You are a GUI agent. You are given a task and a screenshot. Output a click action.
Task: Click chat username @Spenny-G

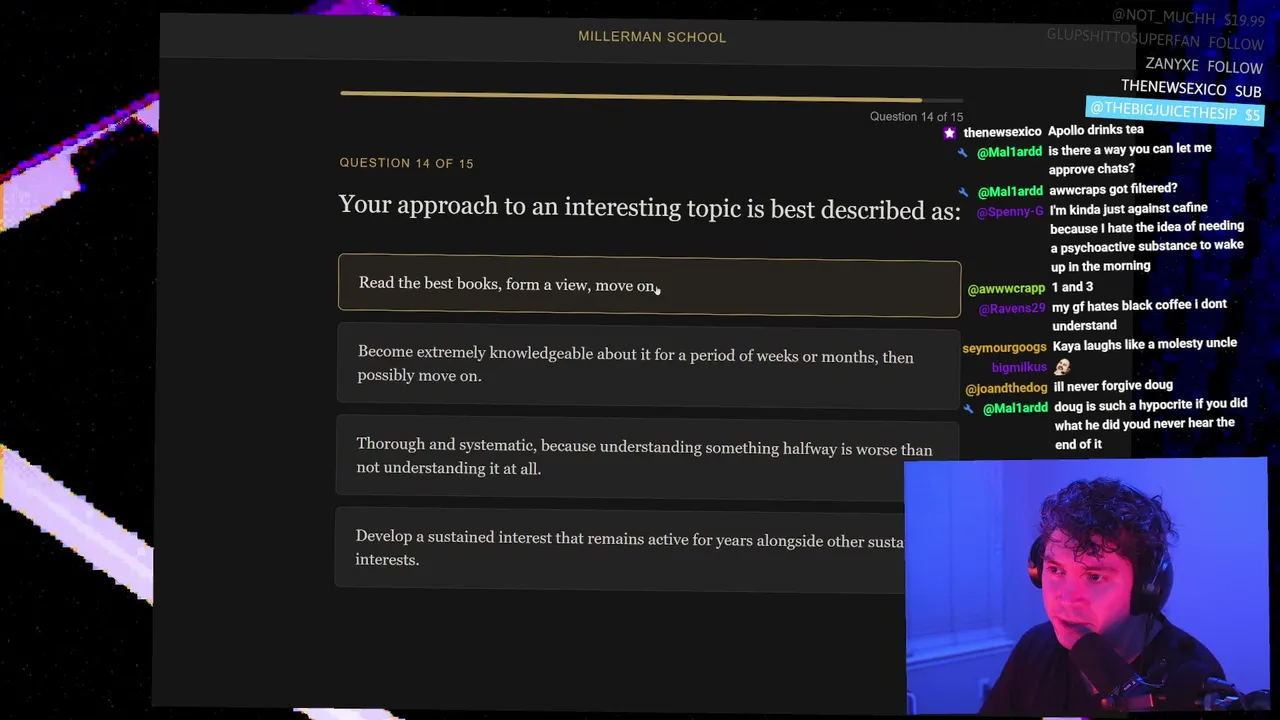pos(1009,212)
